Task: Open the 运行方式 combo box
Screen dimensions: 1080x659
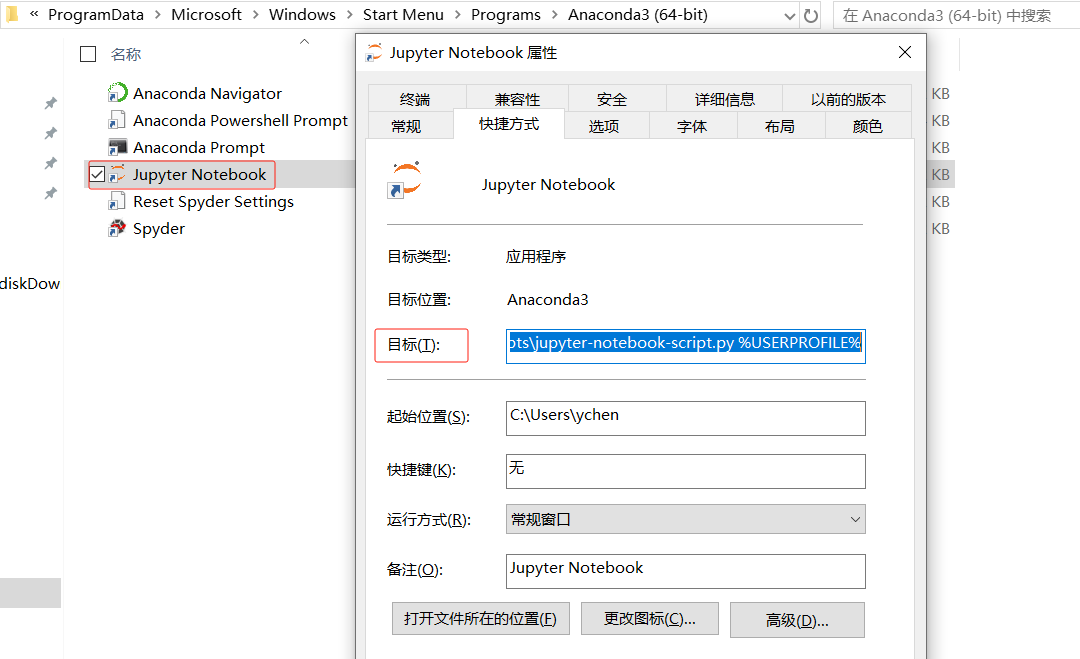Action: click(x=685, y=519)
